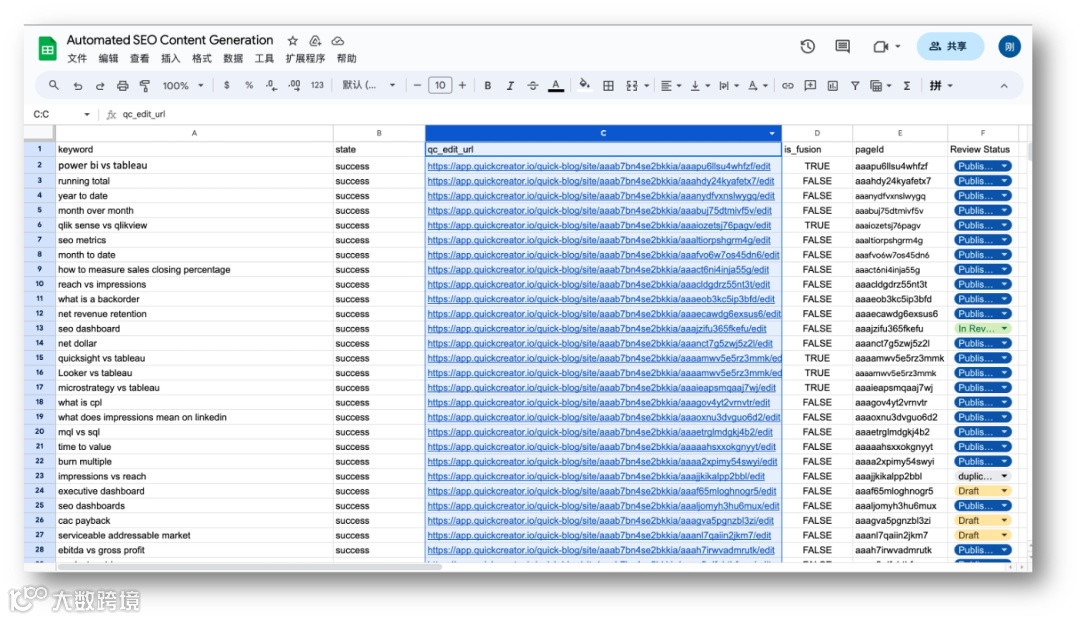This screenshot has width=1080, height=620.
Task: Format cells as currency
Action: (x=227, y=85)
